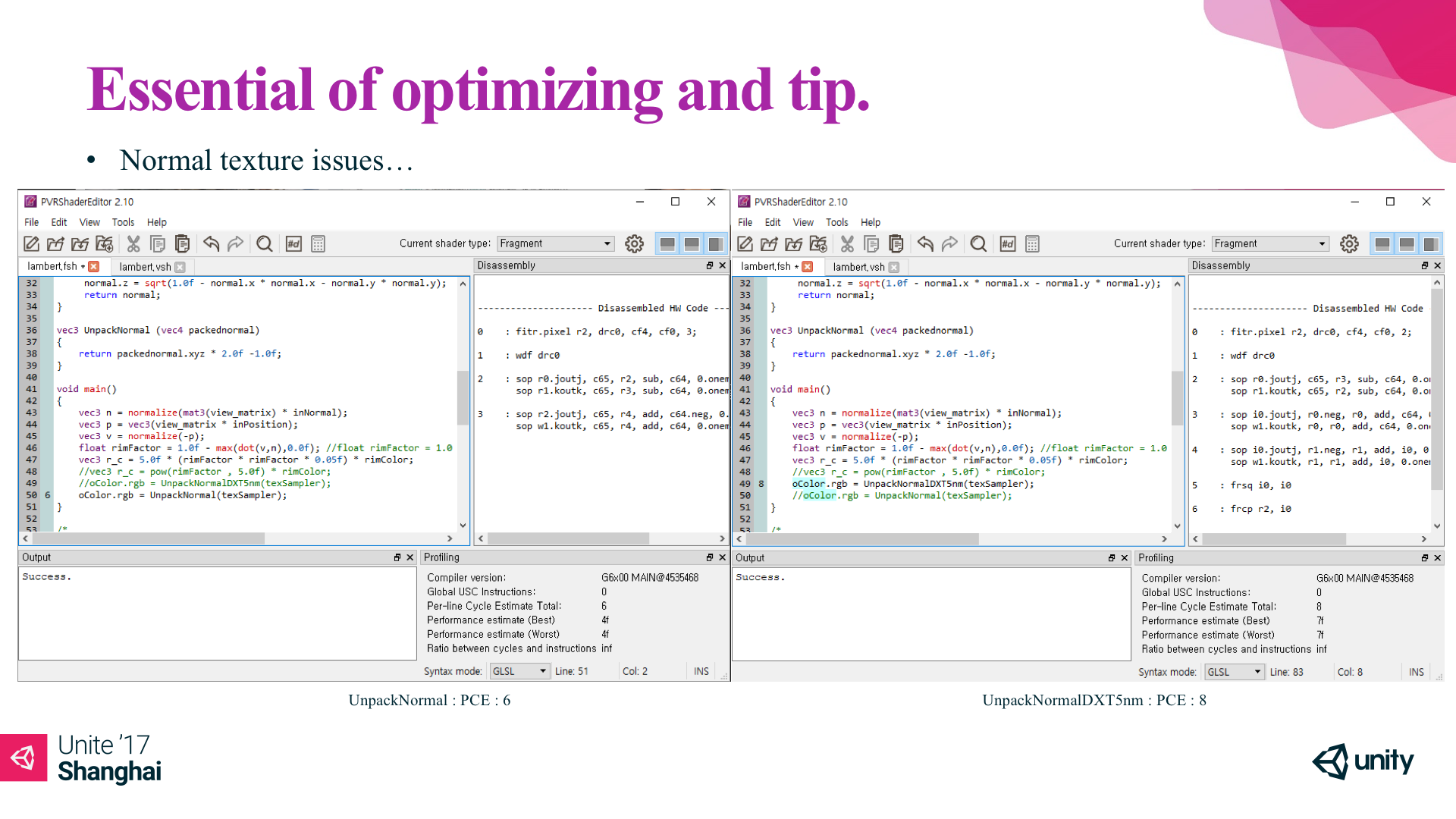Click the Paste clipboard icon in left window

point(182,243)
